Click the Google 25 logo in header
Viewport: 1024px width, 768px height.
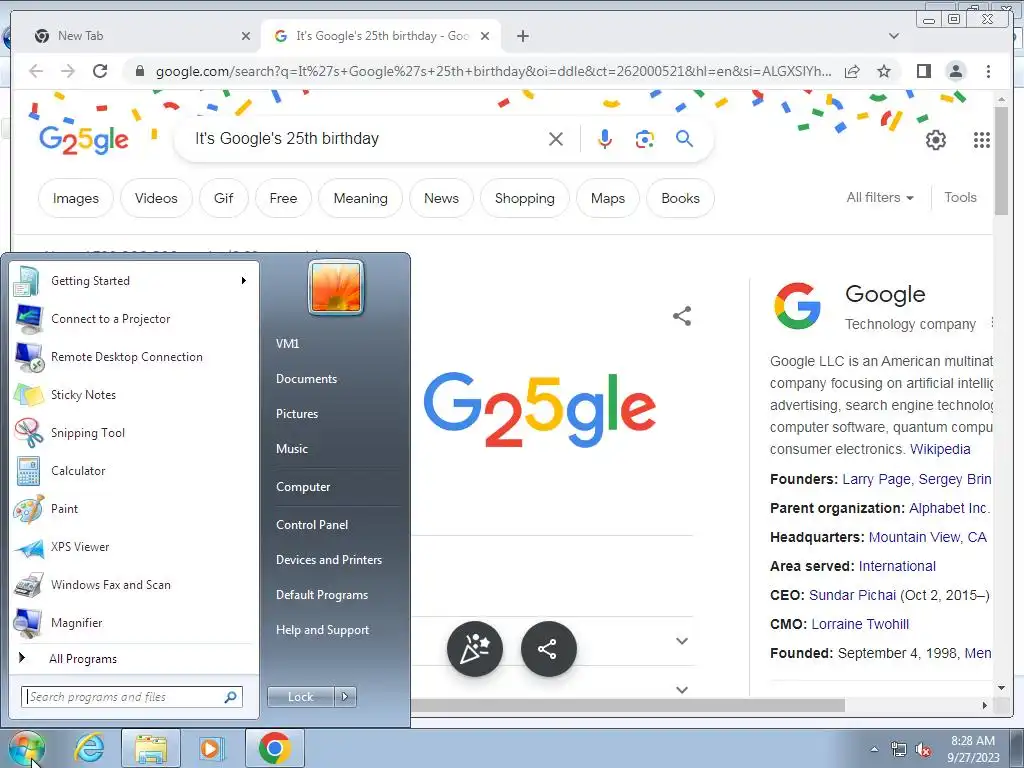(84, 139)
